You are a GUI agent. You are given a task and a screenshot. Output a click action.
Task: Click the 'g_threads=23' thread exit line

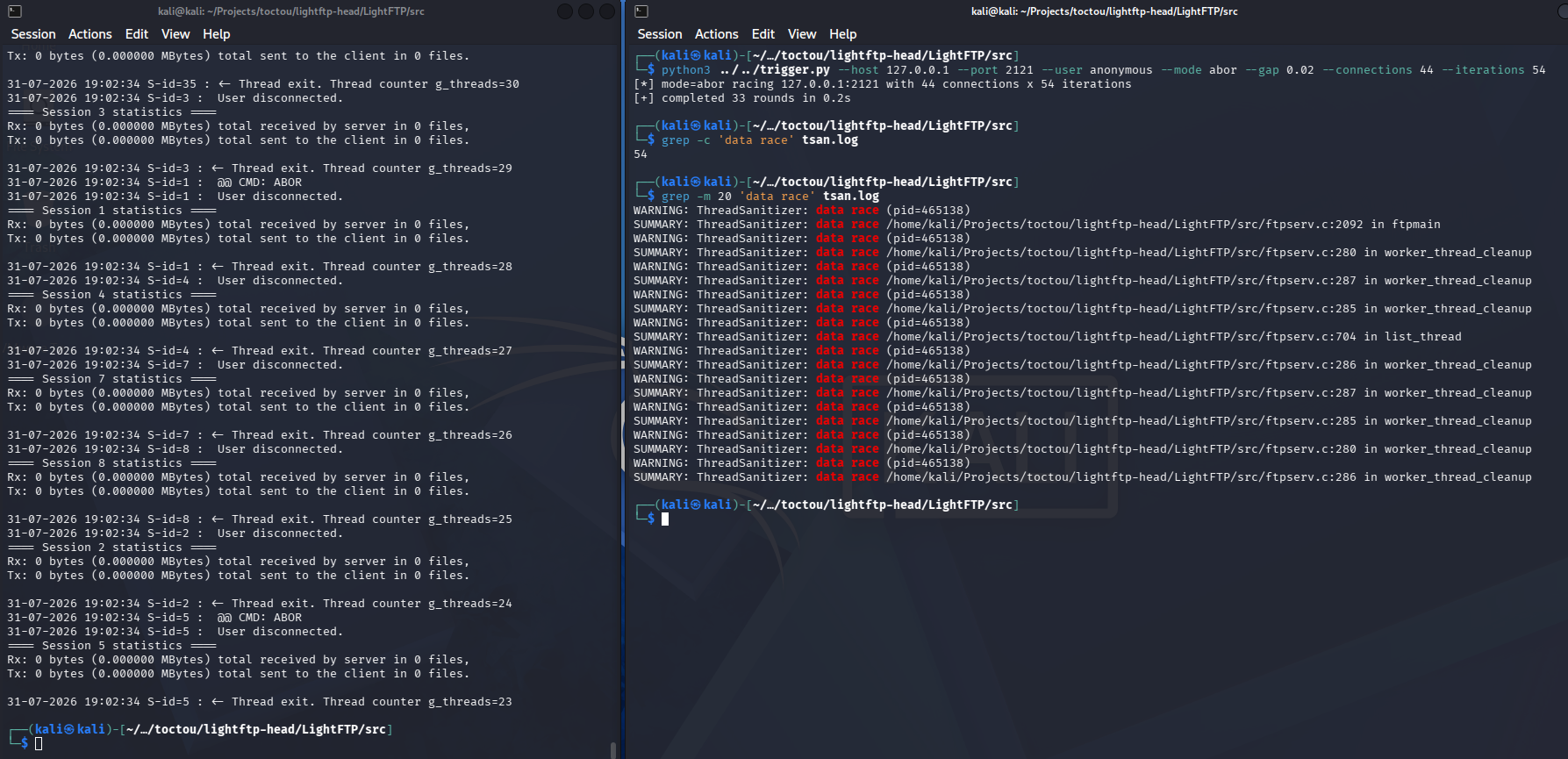[x=260, y=702]
